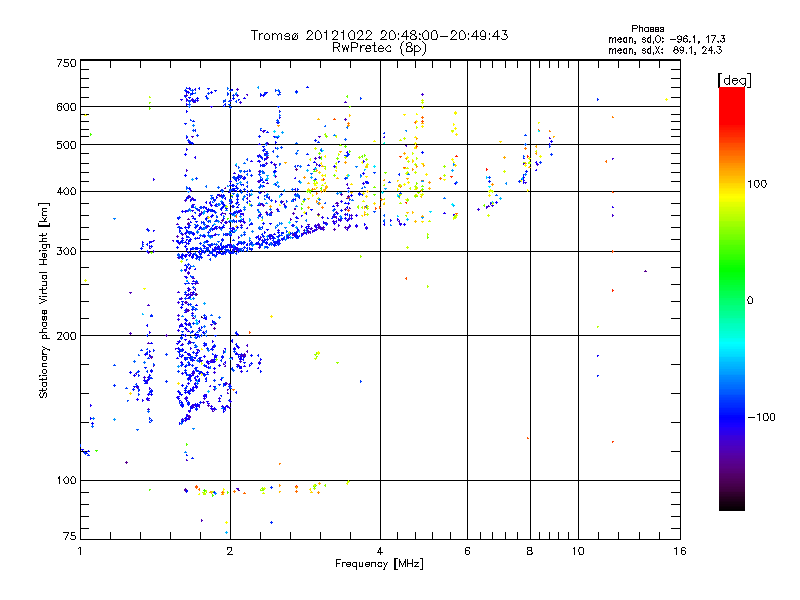The width and height of the screenshot is (800, 600).
Task: Click the 'mean, sd,O: -96.1, 17.3' line
Action: tap(666, 39)
